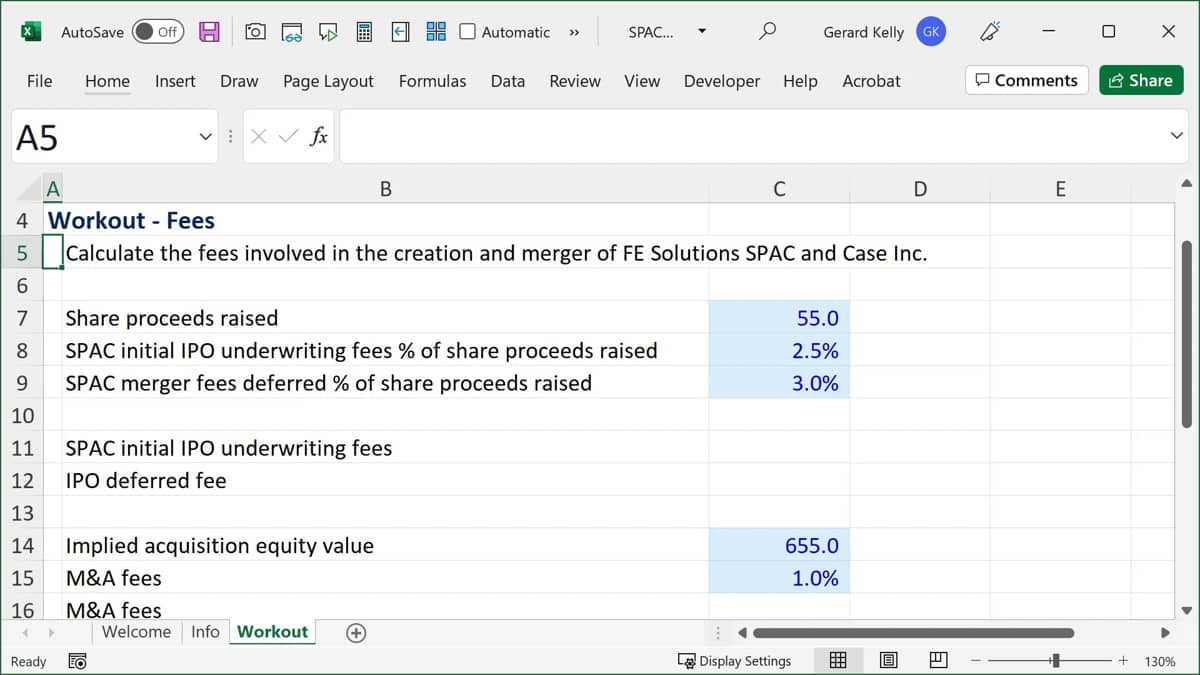Open the Help ribbon tab
1200x675 pixels.
800,81
